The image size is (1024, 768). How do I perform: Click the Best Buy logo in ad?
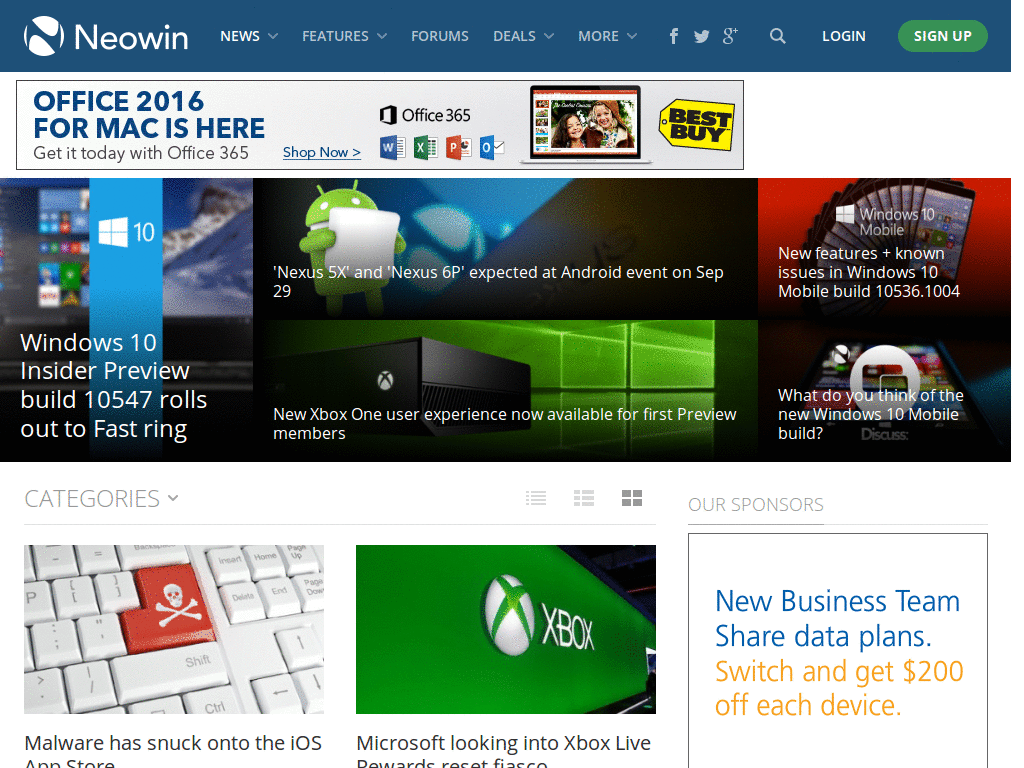click(x=697, y=125)
